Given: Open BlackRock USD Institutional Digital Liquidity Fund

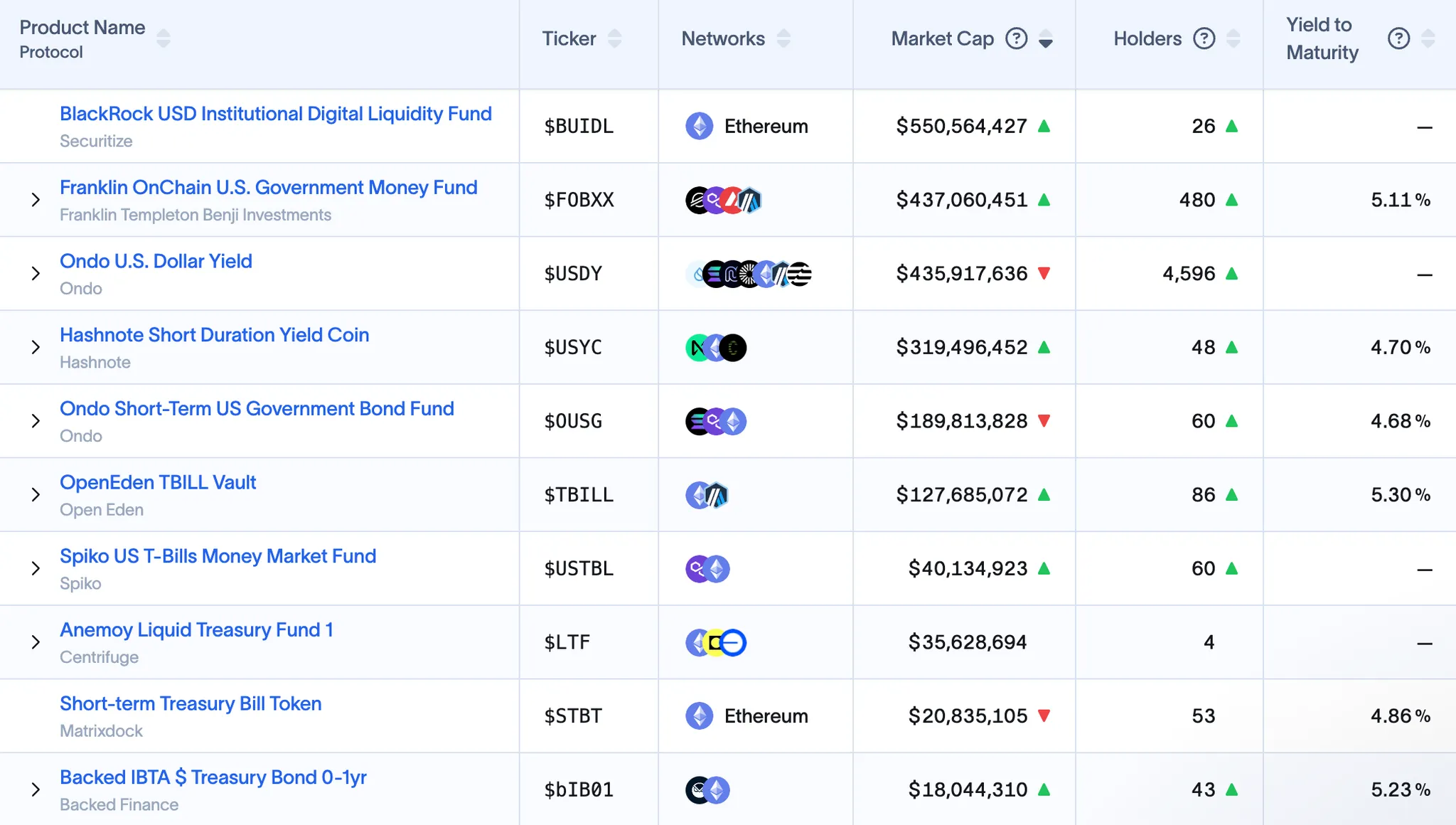Looking at the screenshot, I should click(x=276, y=114).
